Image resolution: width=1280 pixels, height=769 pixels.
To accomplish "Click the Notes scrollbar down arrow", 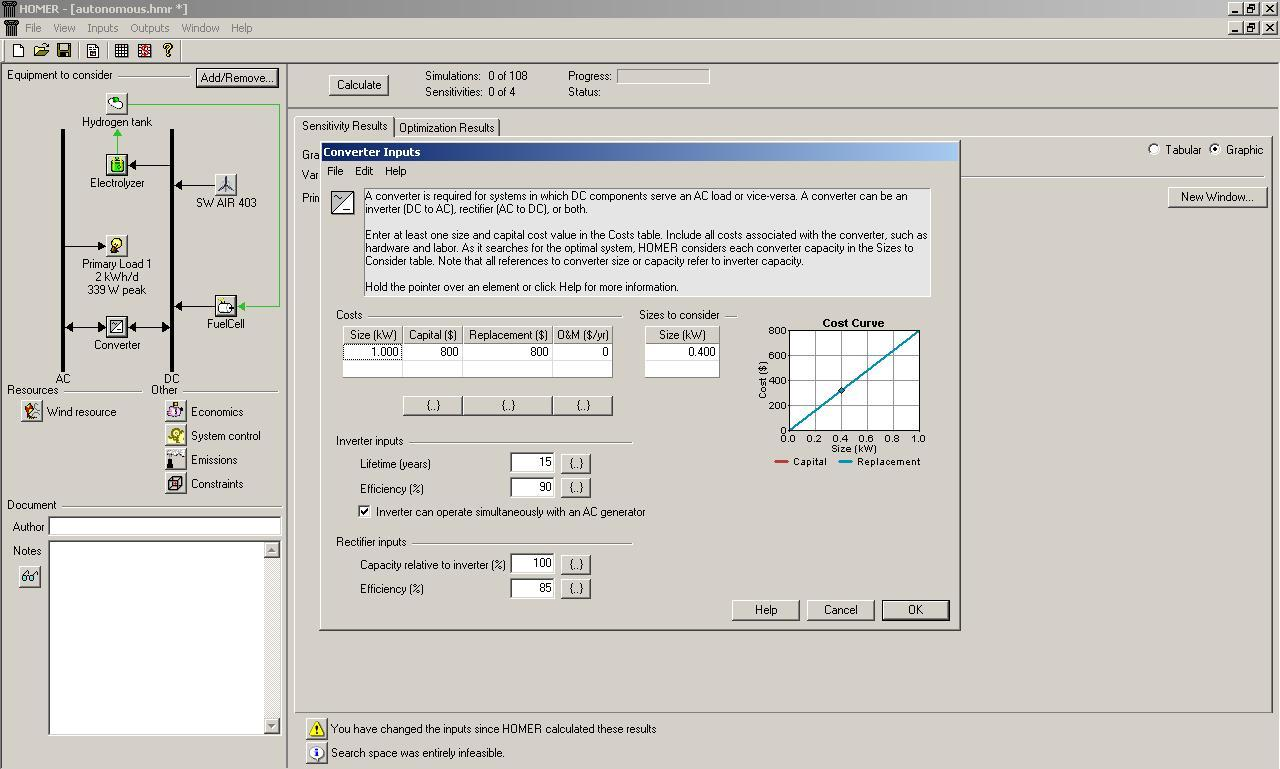I will coord(272,726).
